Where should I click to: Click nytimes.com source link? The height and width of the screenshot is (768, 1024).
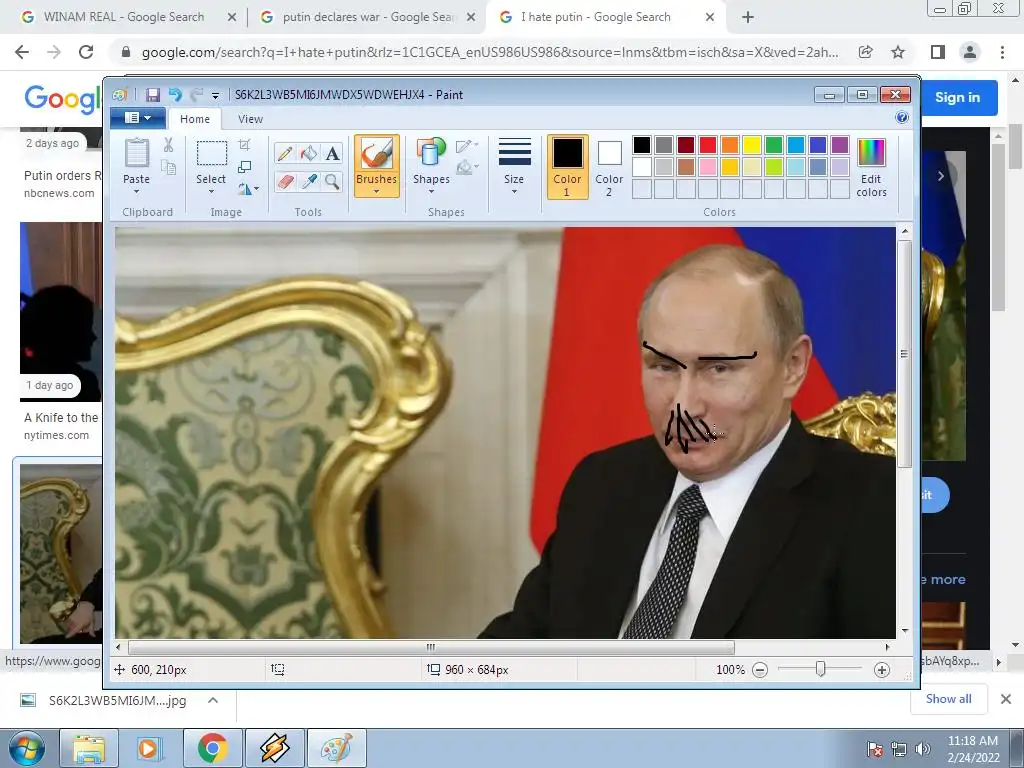coord(56,435)
